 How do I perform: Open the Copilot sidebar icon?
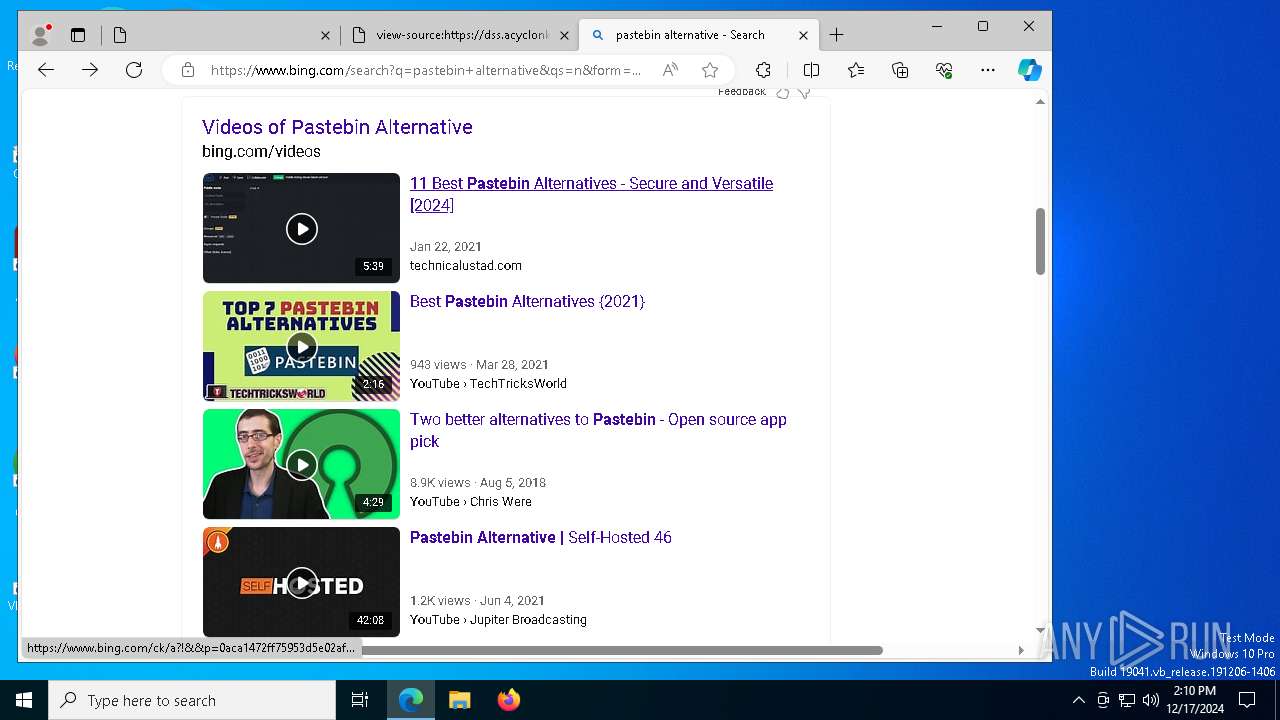1030,70
